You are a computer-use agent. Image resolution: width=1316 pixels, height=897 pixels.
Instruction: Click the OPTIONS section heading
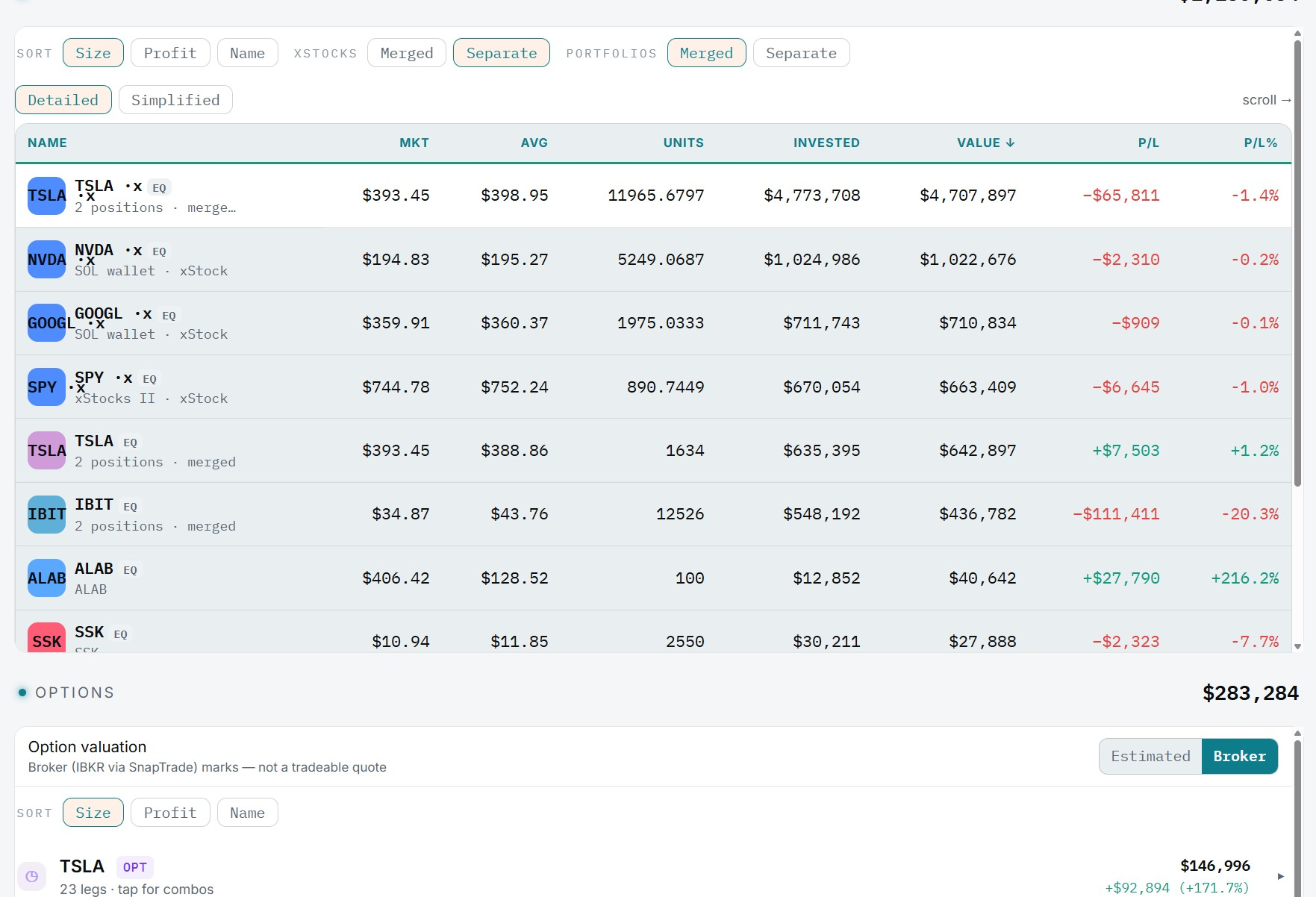75,693
